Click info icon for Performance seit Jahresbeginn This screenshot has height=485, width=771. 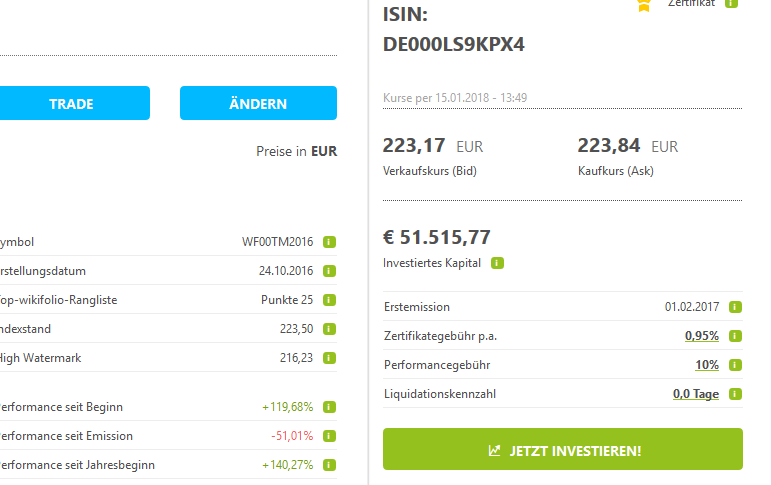[329, 465]
